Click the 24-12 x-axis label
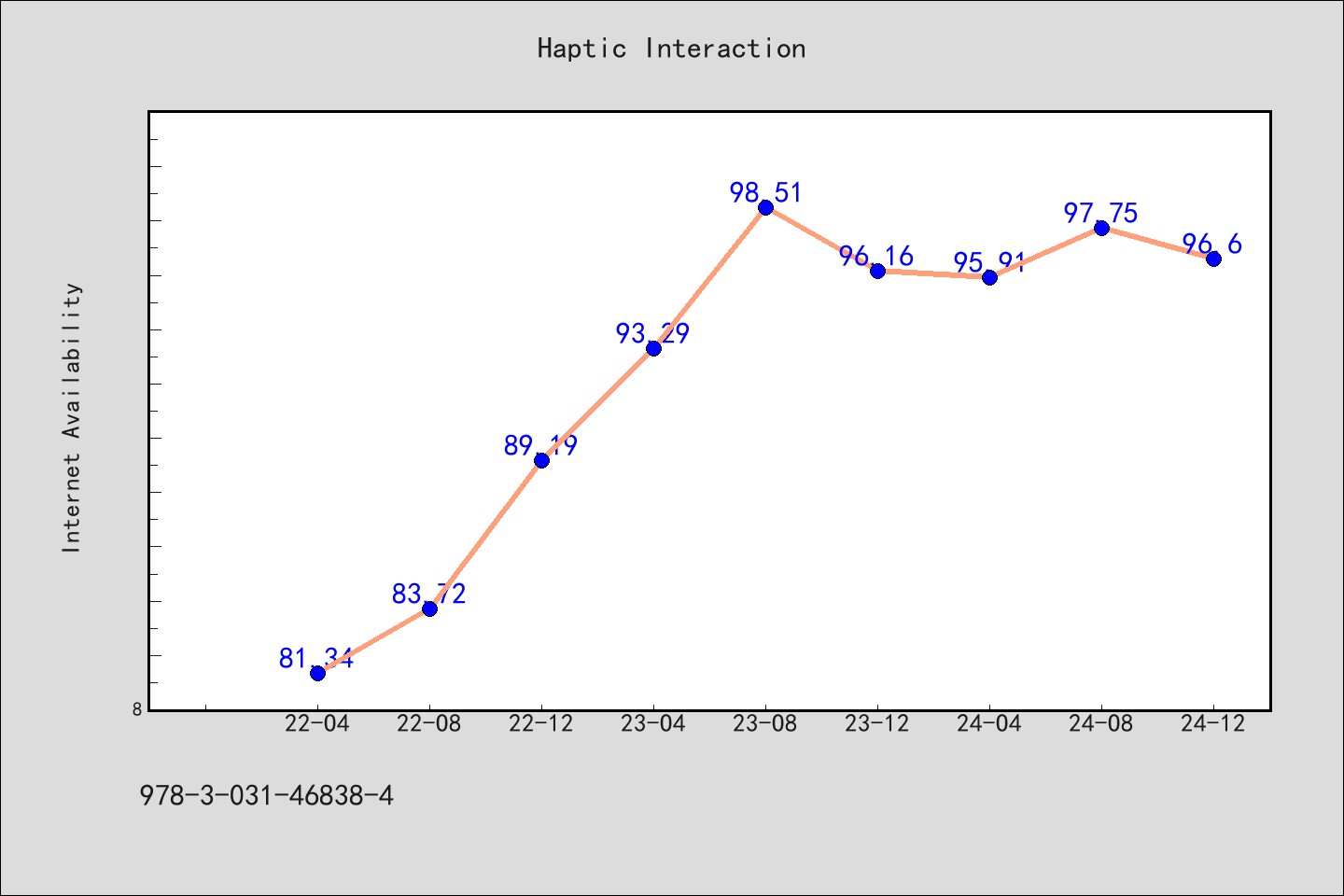 click(x=1213, y=724)
